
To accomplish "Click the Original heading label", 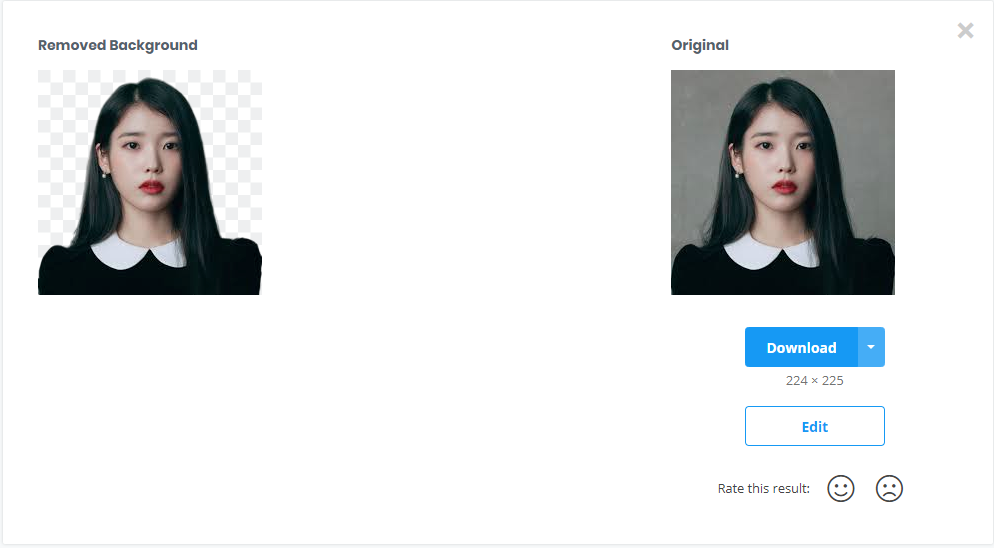I will click(x=700, y=46).
